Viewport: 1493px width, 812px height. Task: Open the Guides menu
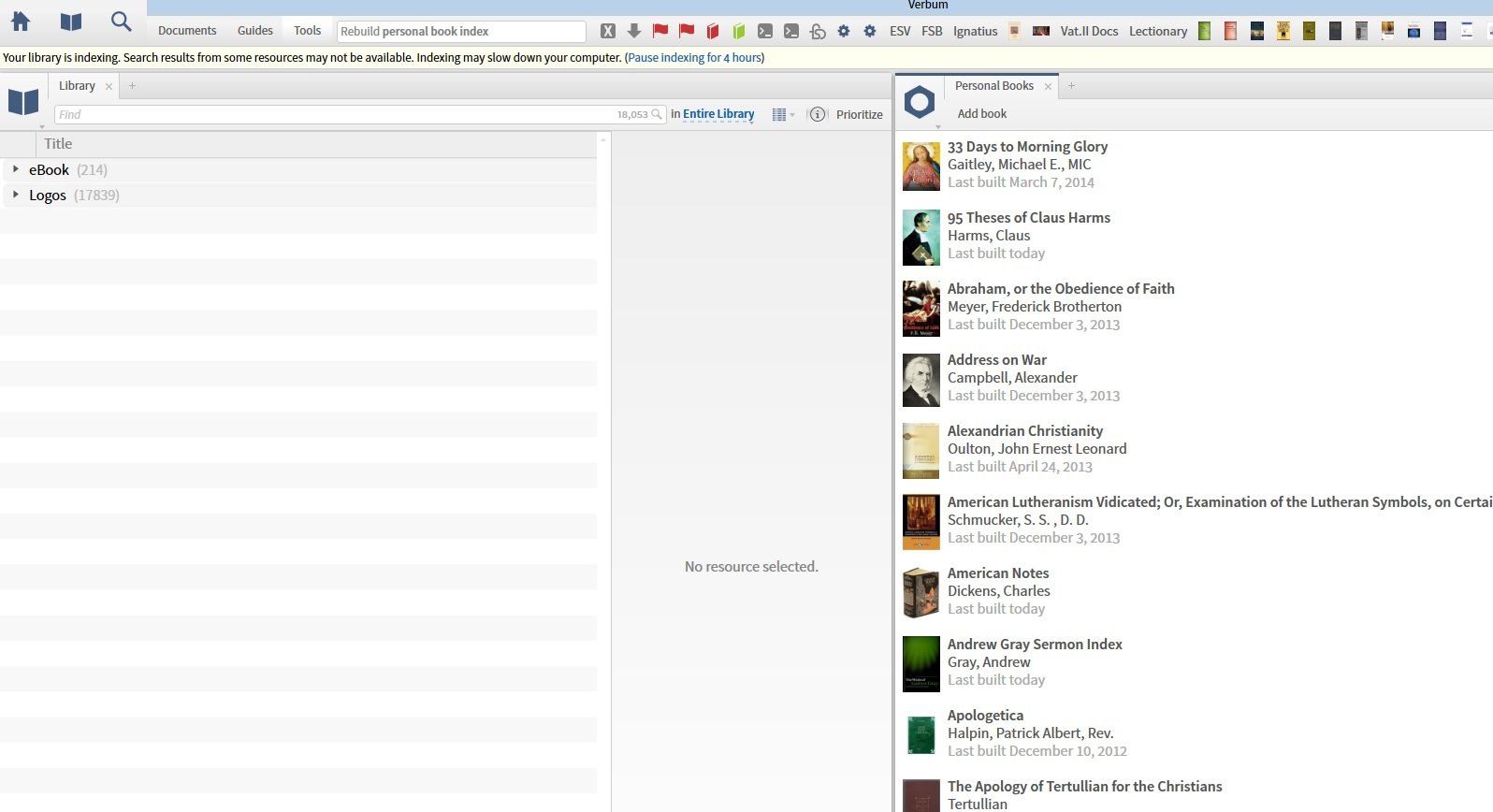coord(255,31)
